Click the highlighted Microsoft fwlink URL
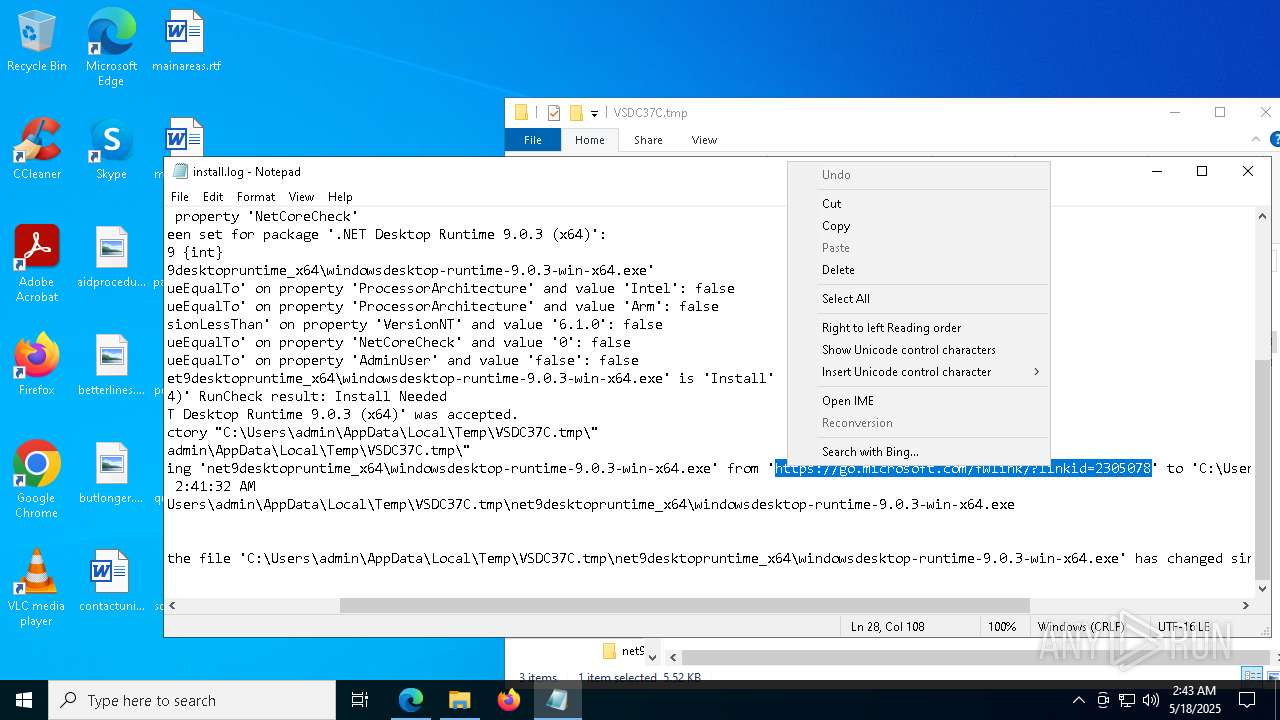1280x720 pixels. [x=963, y=468]
